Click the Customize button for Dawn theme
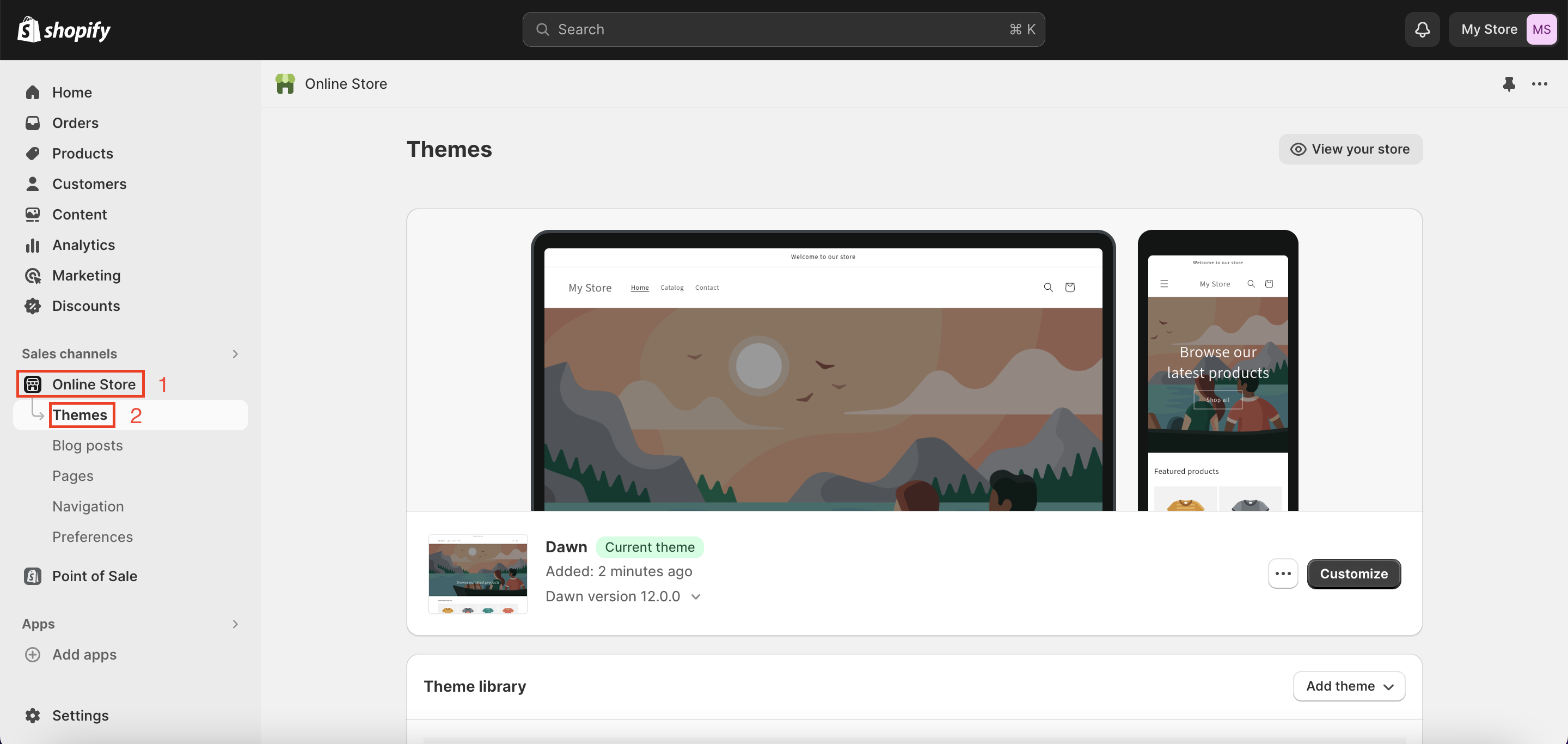This screenshot has width=1568, height=744. pos(1353,573)
